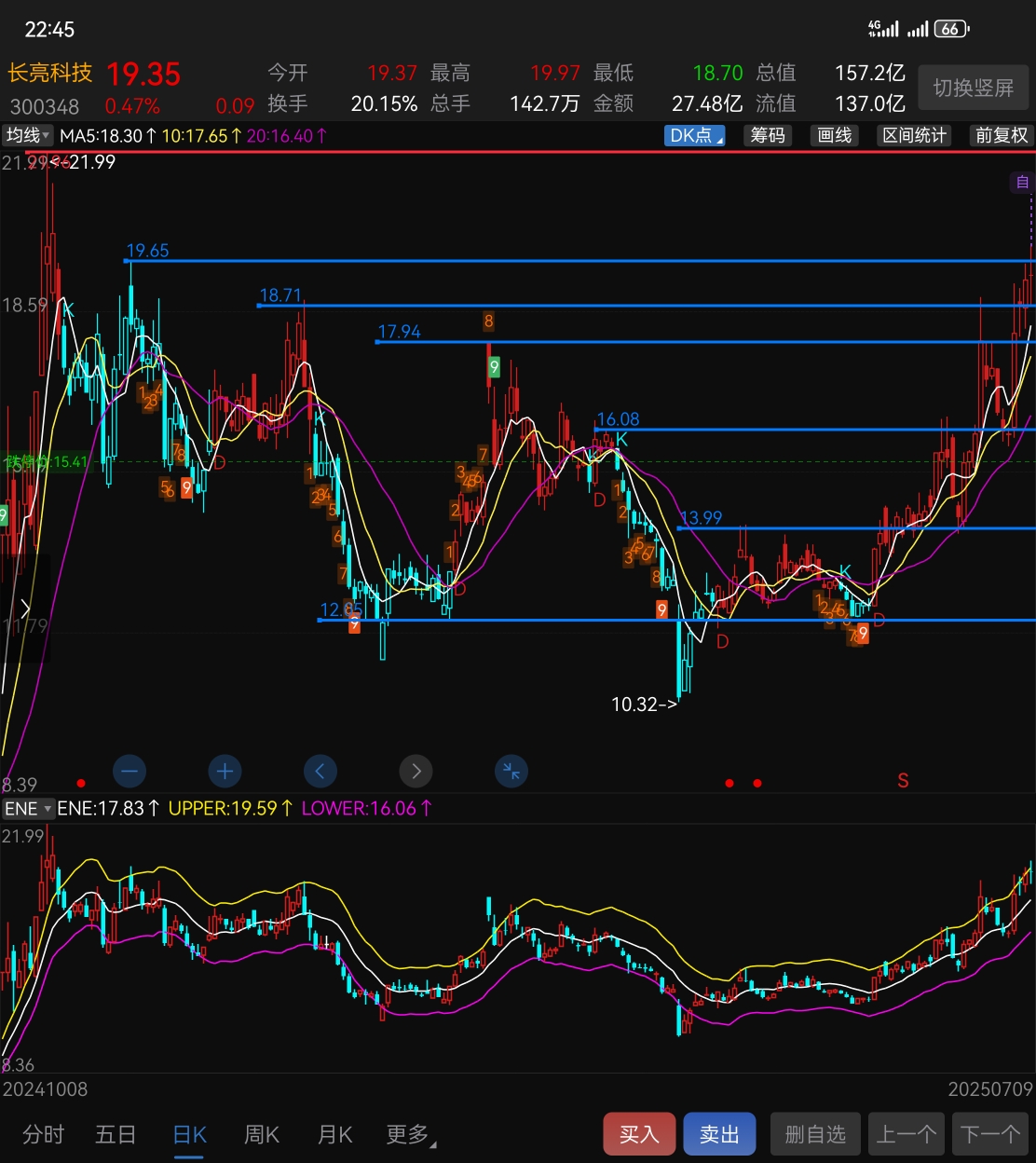The height and width of the screenshot is (1163, 1036).
Task: Switch to the 五日 tab
Action: tap(116, 1134)
